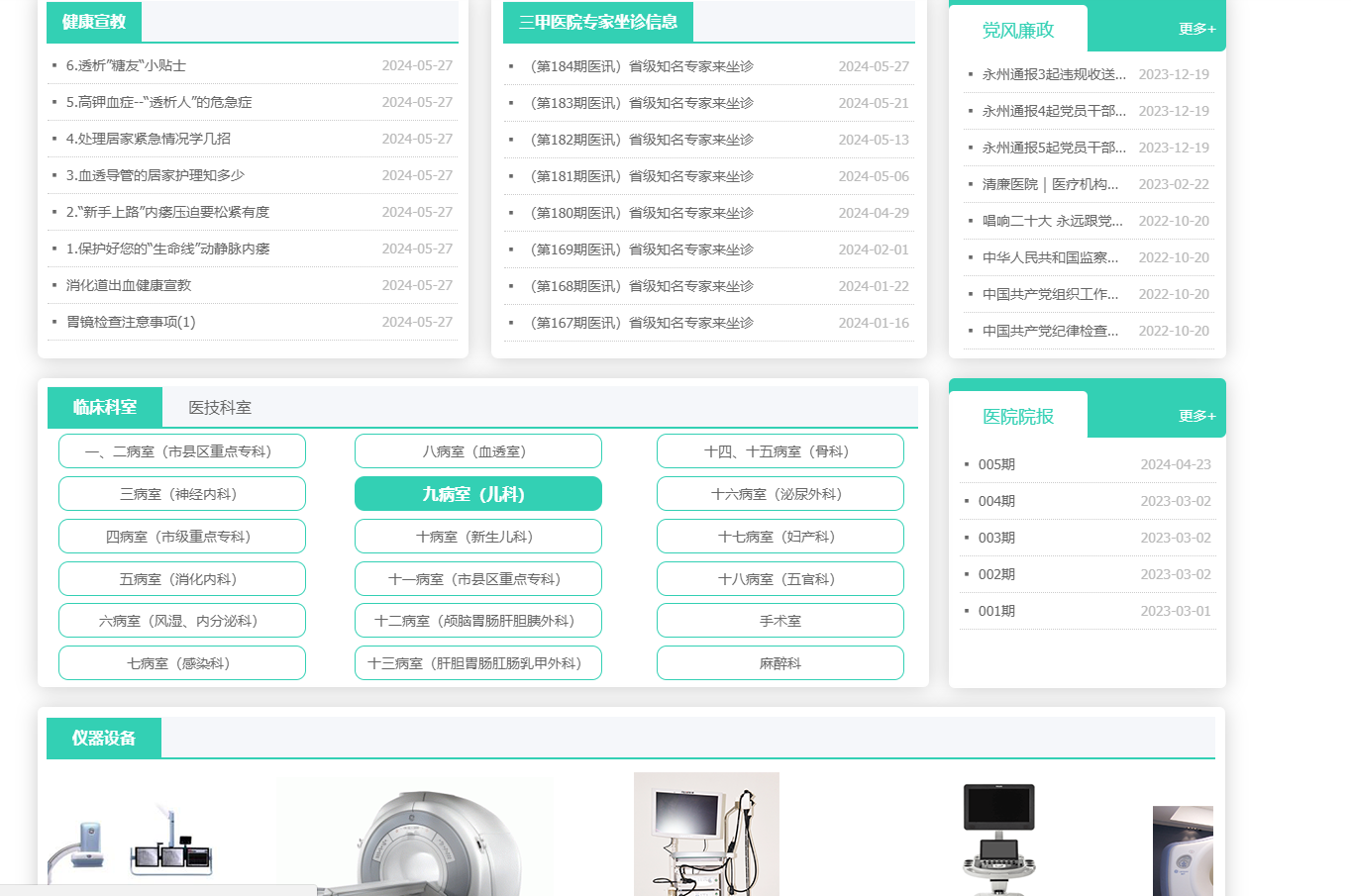Open hospital newspaper 004期
Viewport: 1351px width, 896px height.
click(996, 502)
